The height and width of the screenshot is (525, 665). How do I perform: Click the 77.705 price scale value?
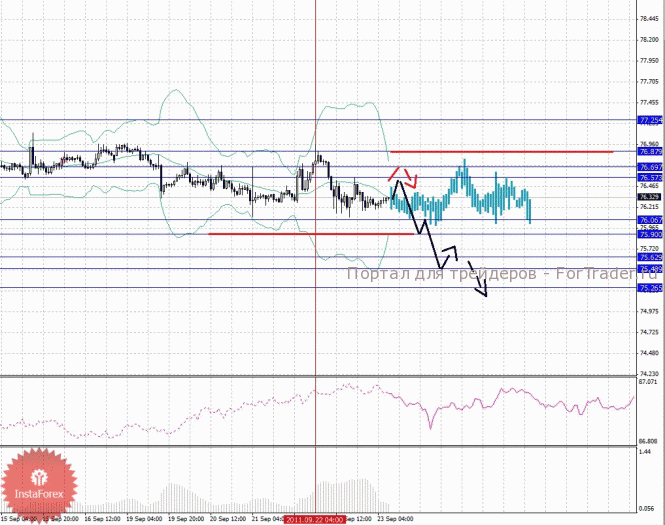(x=649, y=81)
